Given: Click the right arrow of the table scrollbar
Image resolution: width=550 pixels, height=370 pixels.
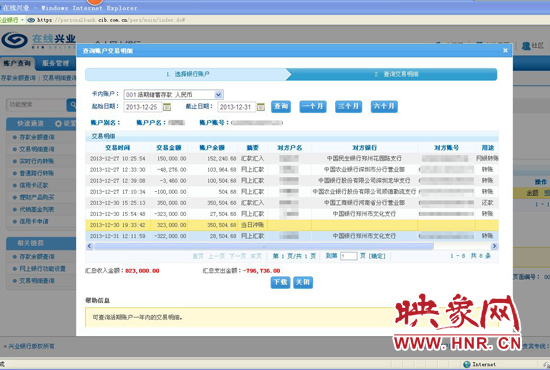Looking at the screenshot, I should [x=494, y=246].
